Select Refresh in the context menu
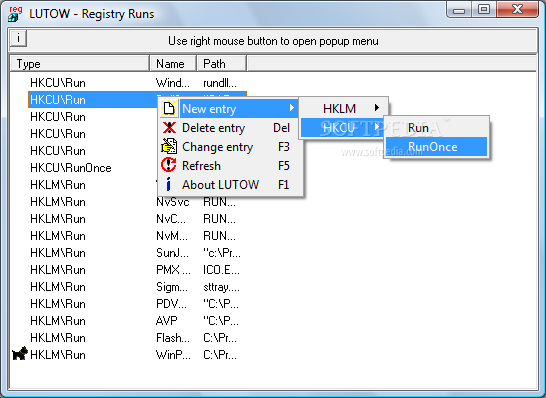Screen dimensions: 546x398 (231, 165)
